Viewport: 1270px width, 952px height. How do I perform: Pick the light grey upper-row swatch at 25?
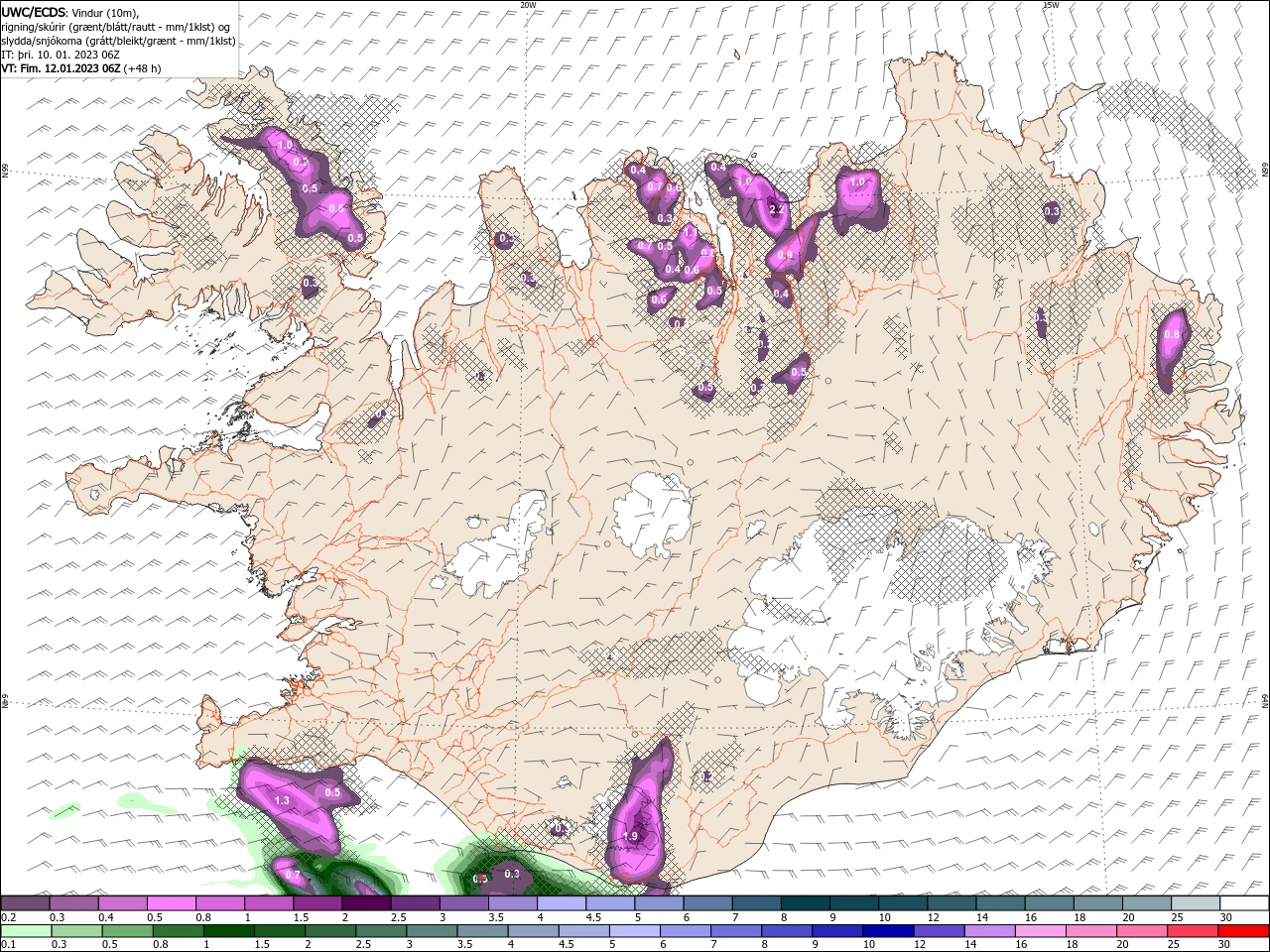(1194, 903)
